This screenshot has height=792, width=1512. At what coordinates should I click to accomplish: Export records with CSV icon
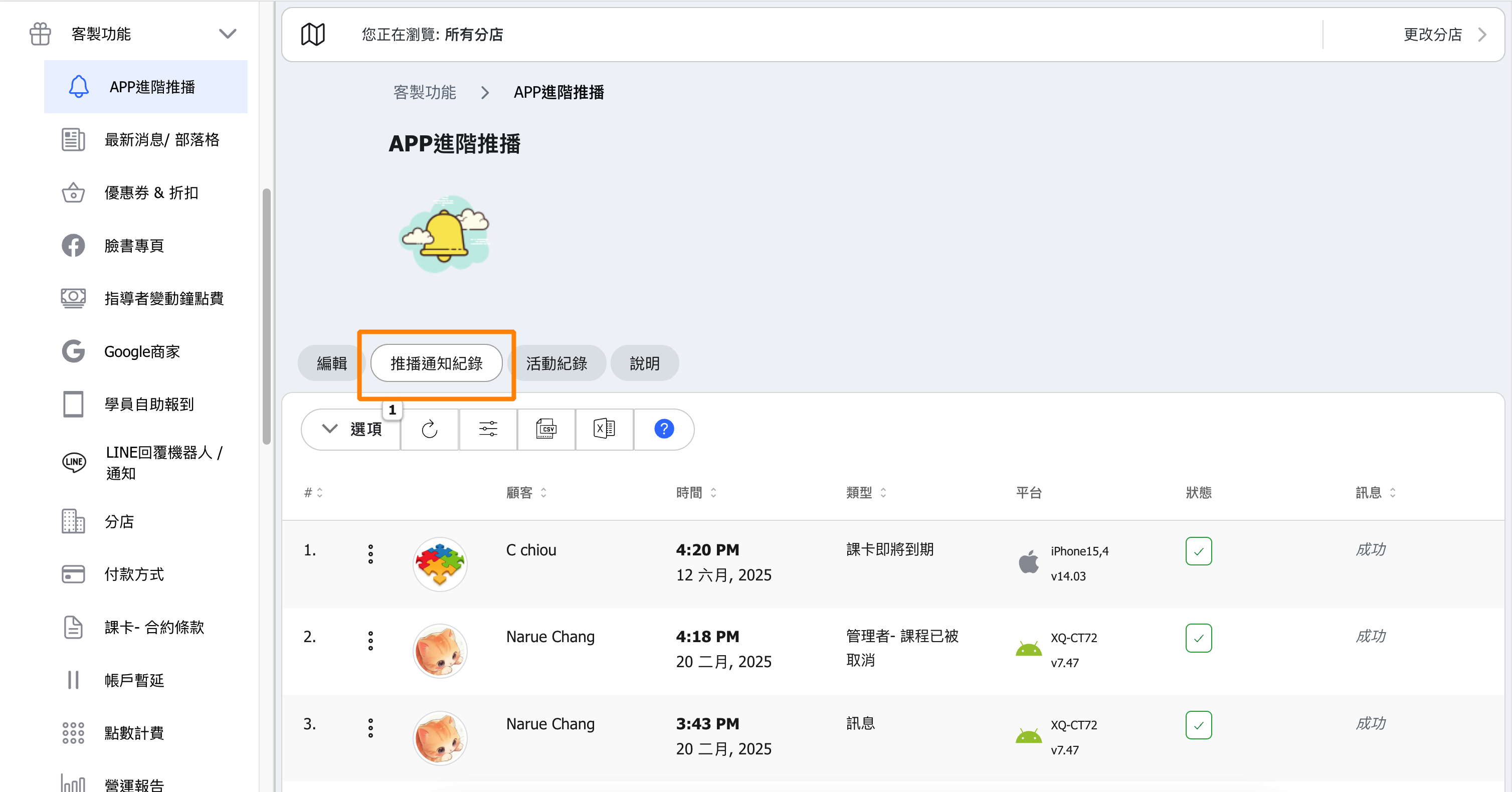[x=546, y=429]
